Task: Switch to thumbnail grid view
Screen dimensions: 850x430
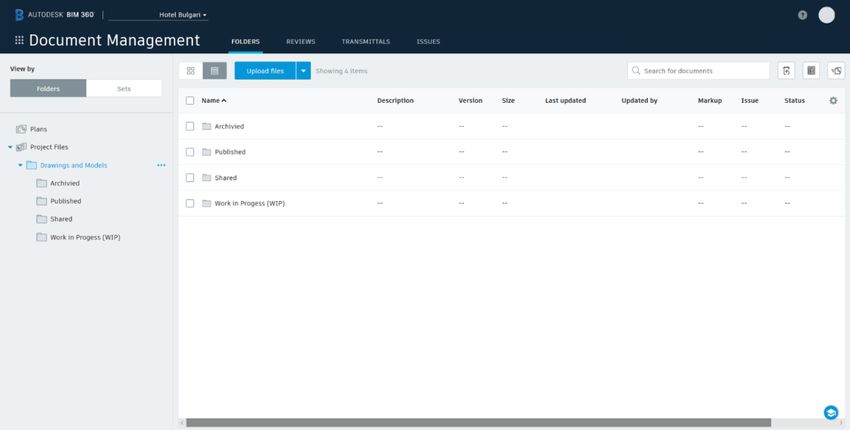Action: click(x=190, y=71)
